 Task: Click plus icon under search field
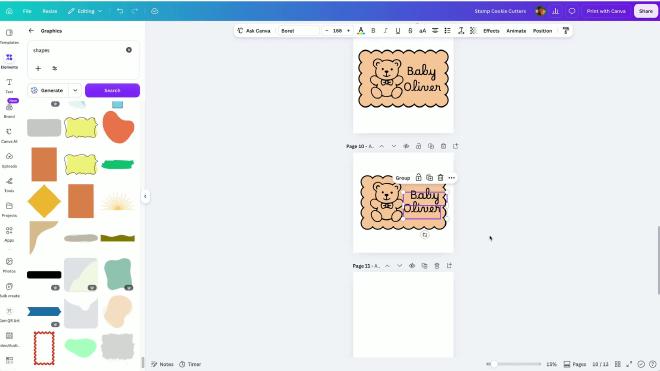pos(38,68)
